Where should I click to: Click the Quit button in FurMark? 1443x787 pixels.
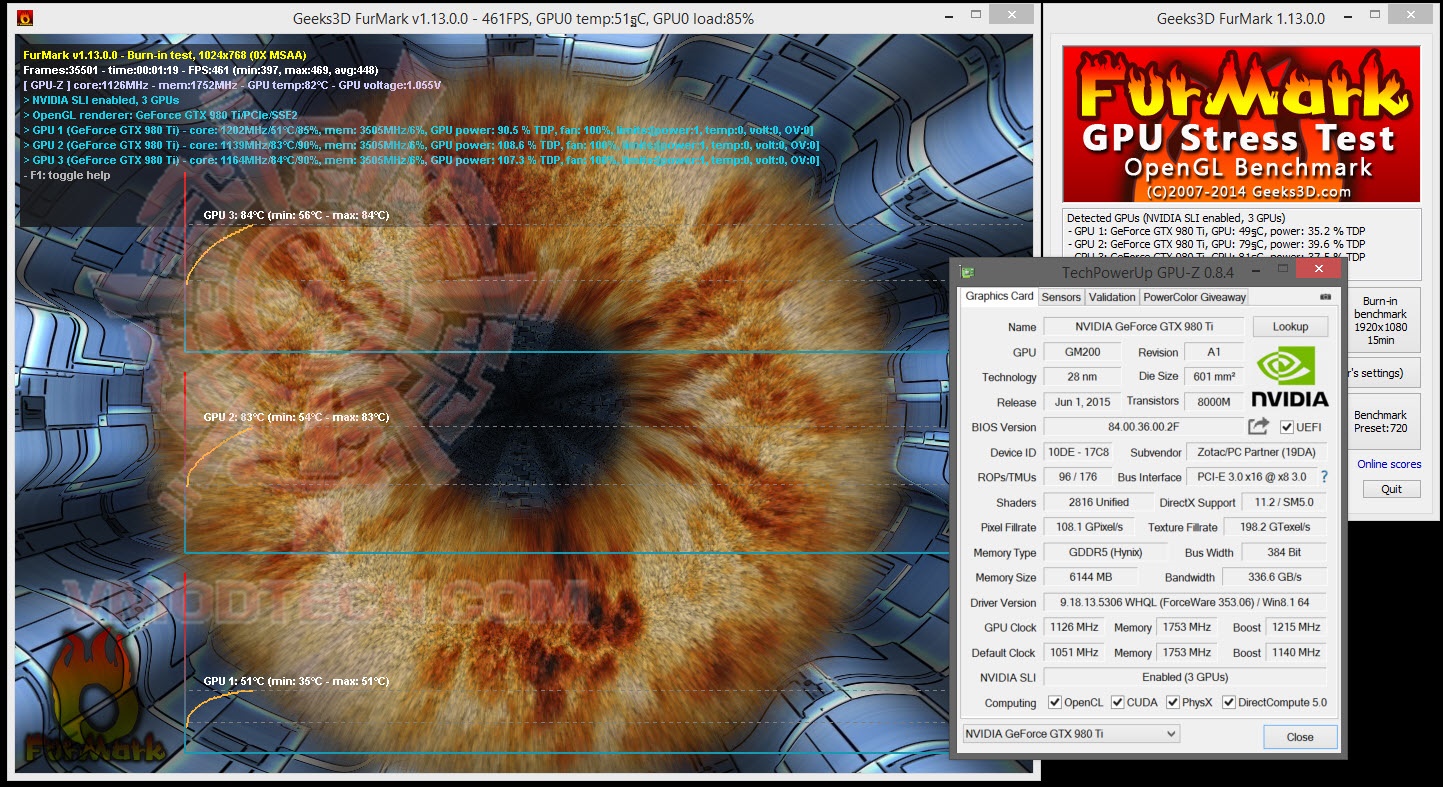click(1391, 489)
